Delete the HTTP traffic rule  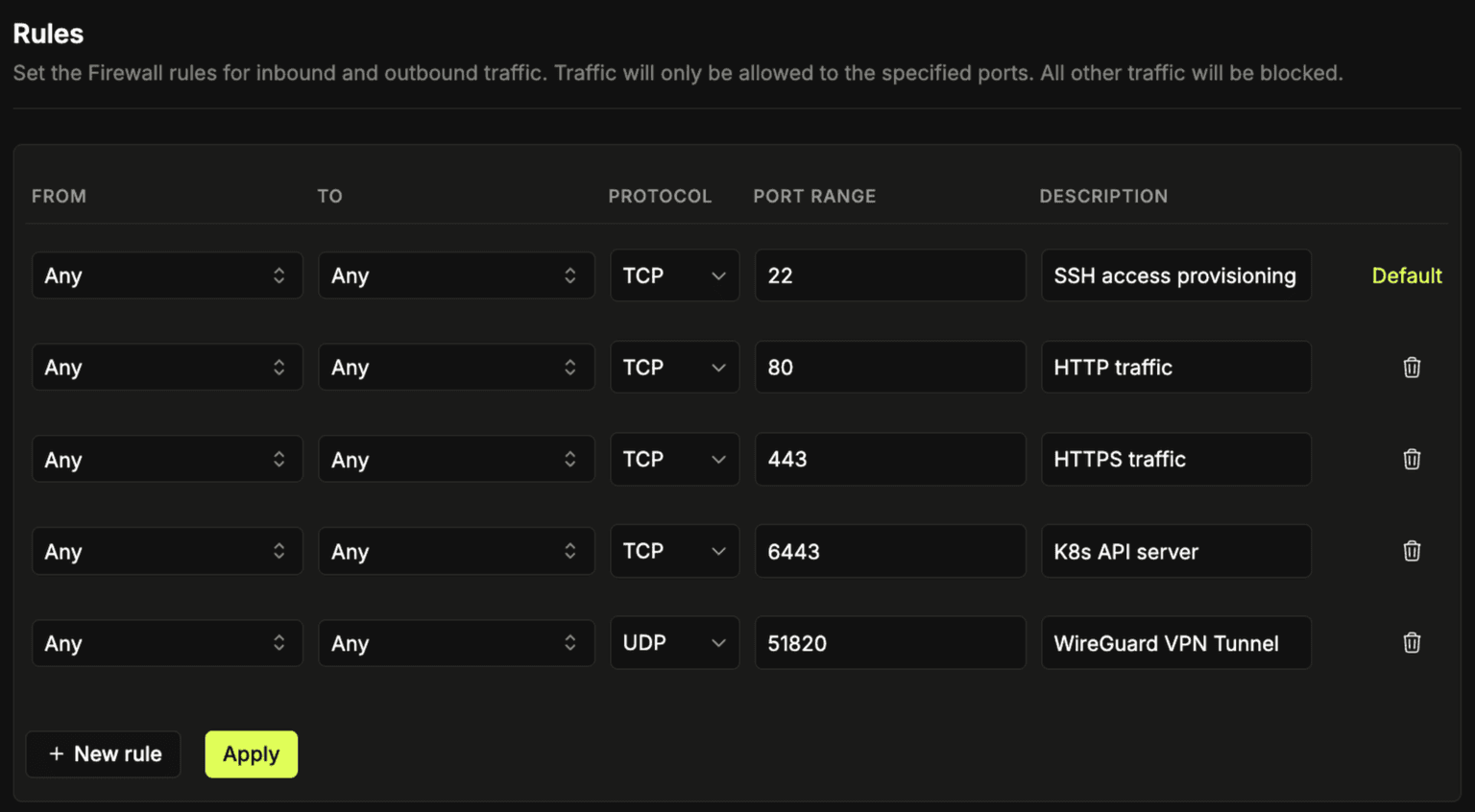1412,367
